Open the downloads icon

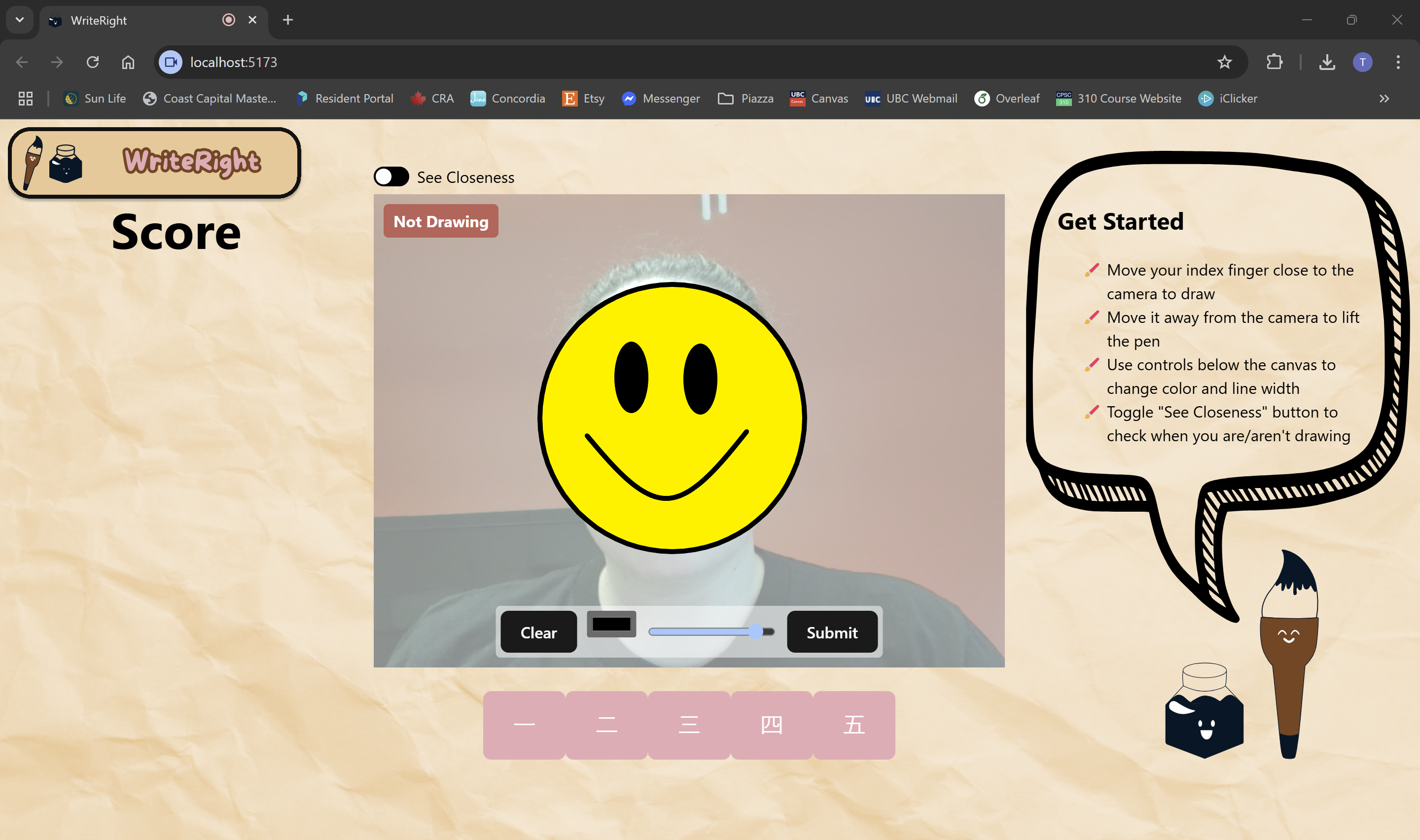coord(1327,62)
